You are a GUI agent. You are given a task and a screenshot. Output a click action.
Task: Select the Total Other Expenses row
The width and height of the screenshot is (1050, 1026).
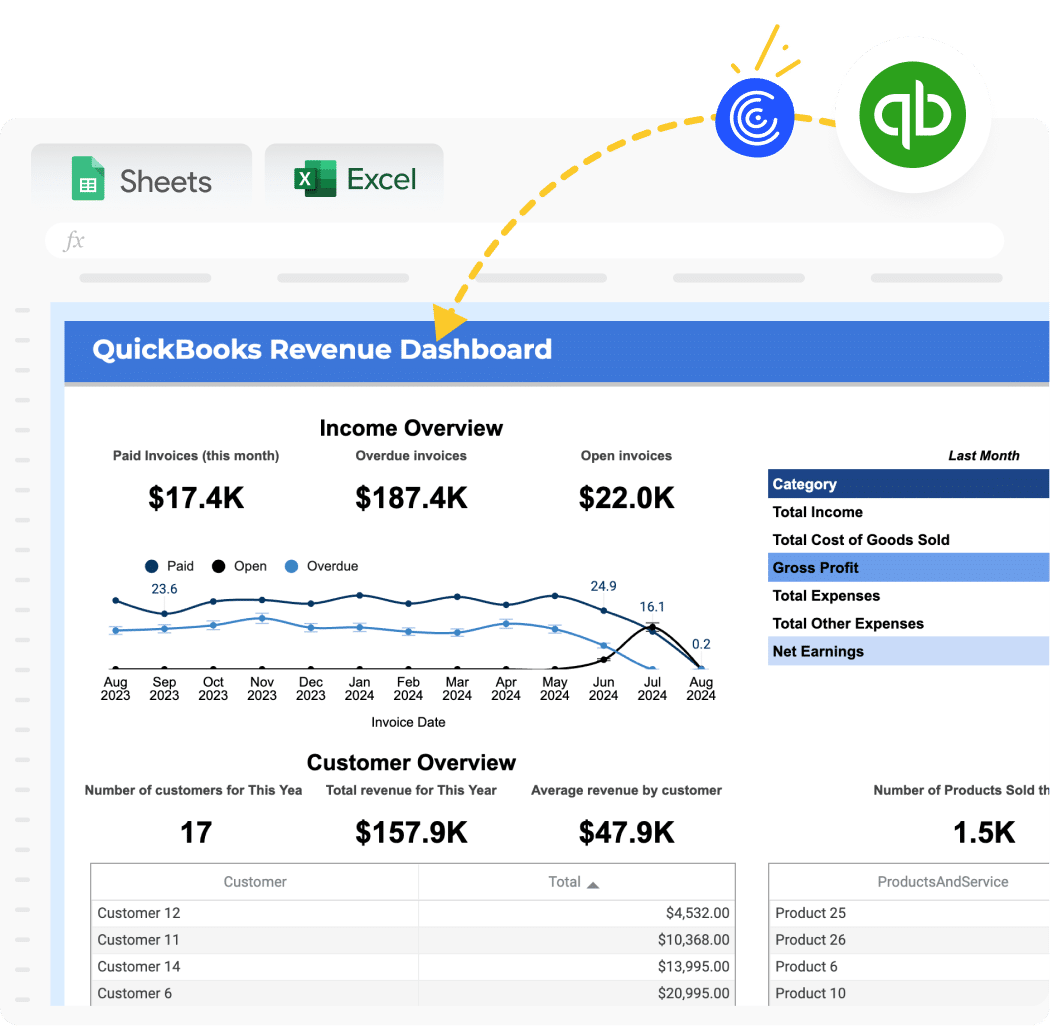pyautogui.click(x=909, y=624)
